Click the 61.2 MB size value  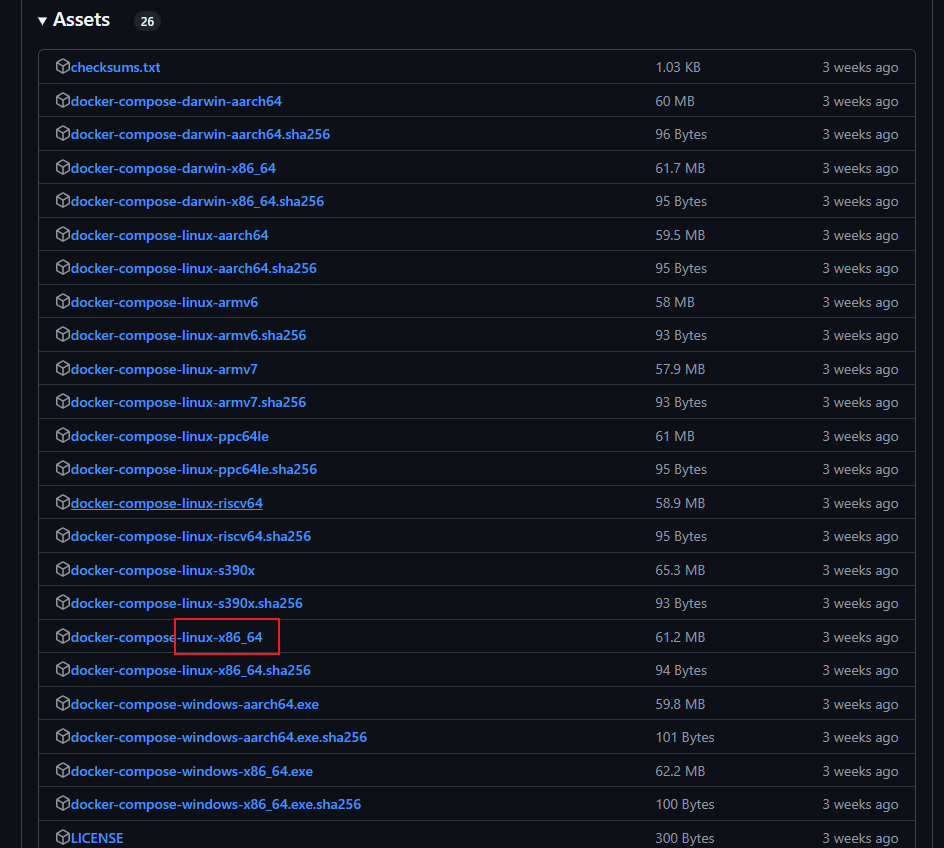click(x=680, y=637)
